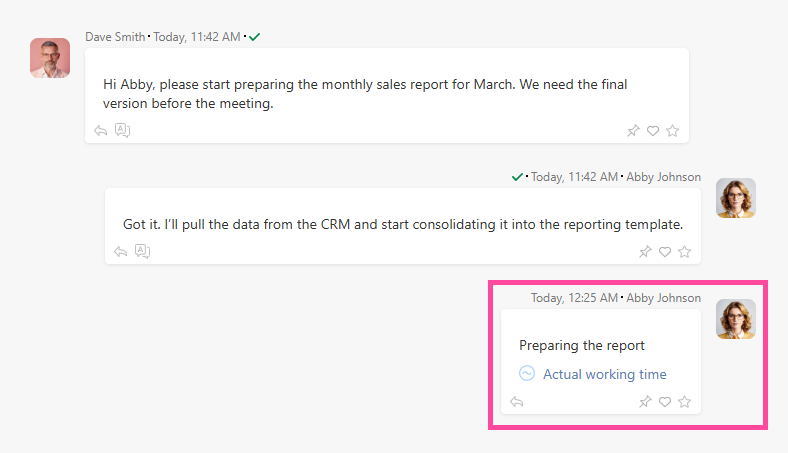Image resolution: width=788 pixels, height=453 pixels.
Task: Like Dave Smith's message with the heart
Action: (652, 131)
